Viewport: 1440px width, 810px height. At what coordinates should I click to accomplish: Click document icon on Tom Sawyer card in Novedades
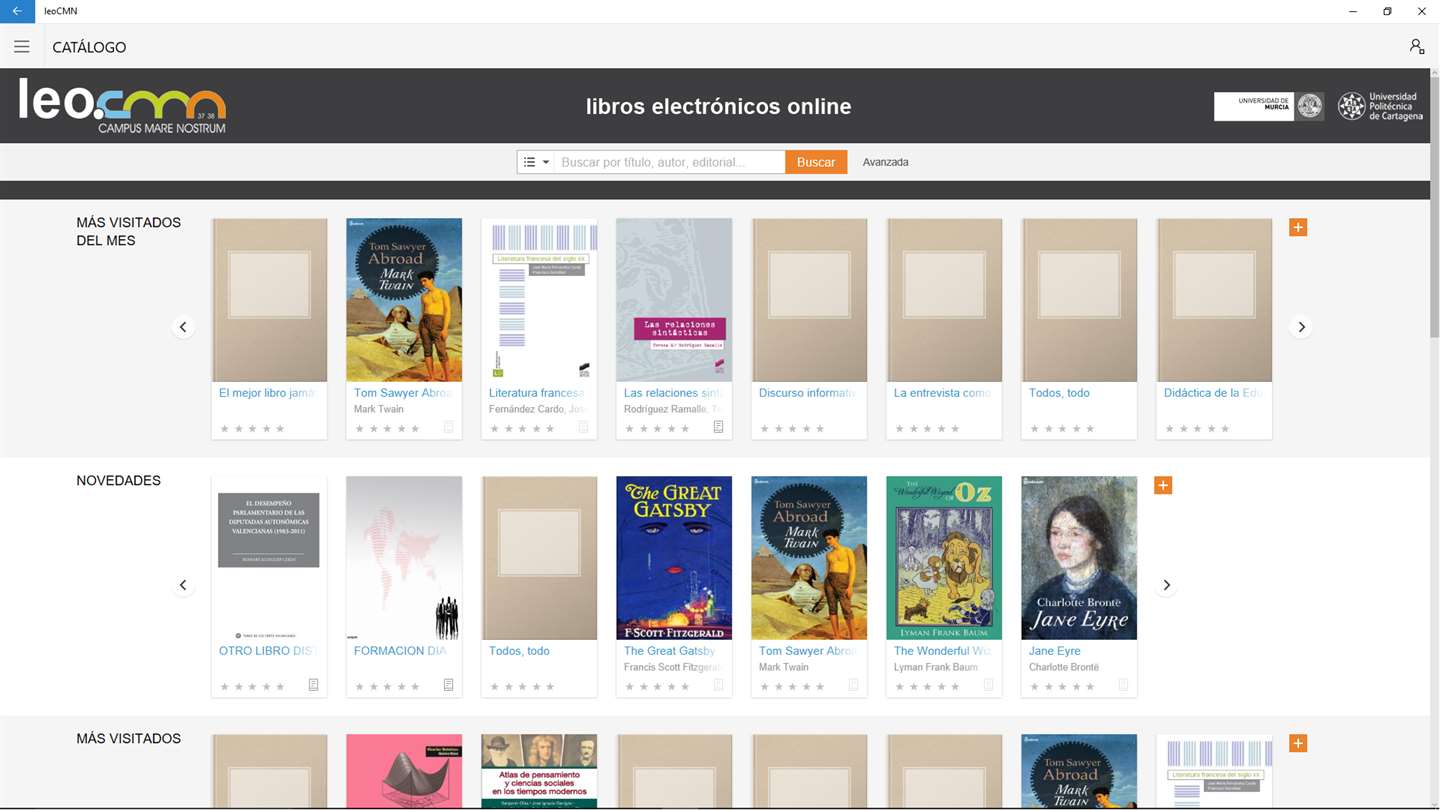click(x=853, y=685)
